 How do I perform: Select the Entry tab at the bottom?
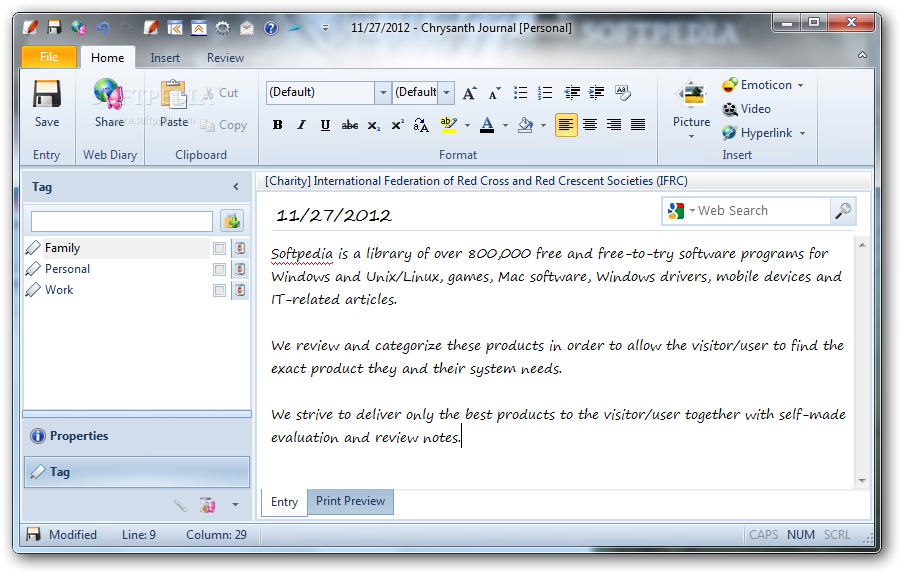[x=284, y=502]
